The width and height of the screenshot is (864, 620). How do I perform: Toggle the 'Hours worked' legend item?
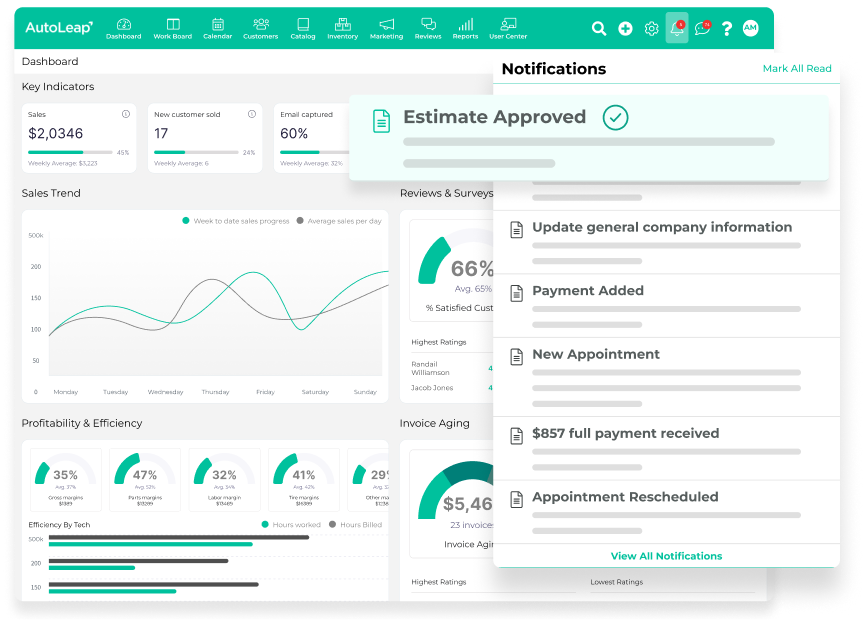292,524
